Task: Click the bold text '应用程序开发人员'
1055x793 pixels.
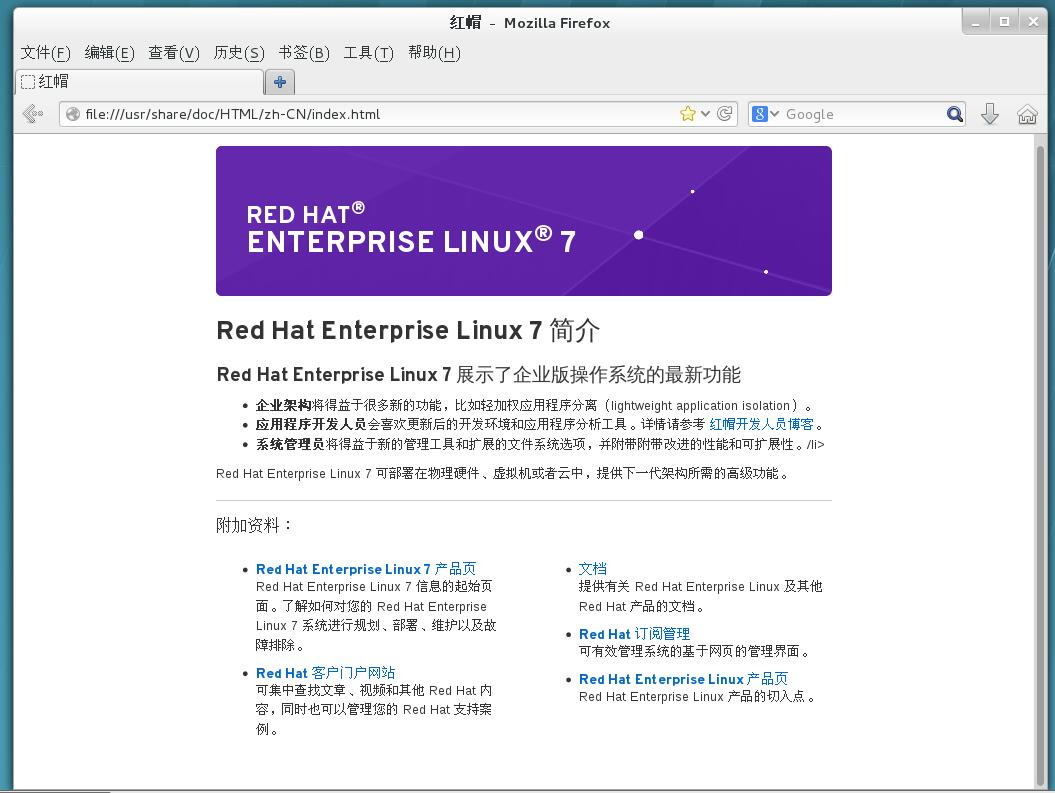Action: [x=311, y=424]
